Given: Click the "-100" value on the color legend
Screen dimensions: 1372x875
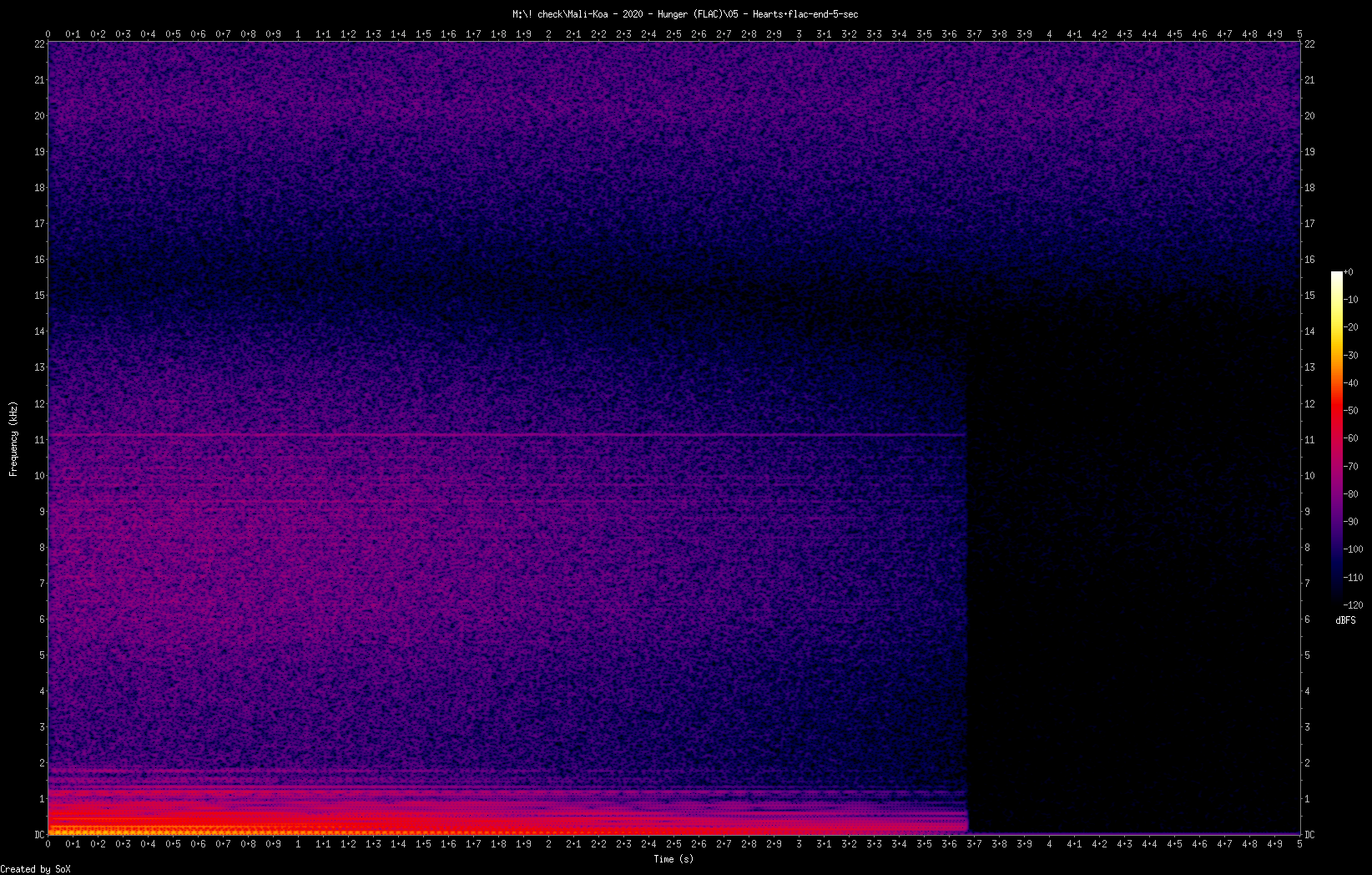Looking at the screenshot, I should [1353, 549].
